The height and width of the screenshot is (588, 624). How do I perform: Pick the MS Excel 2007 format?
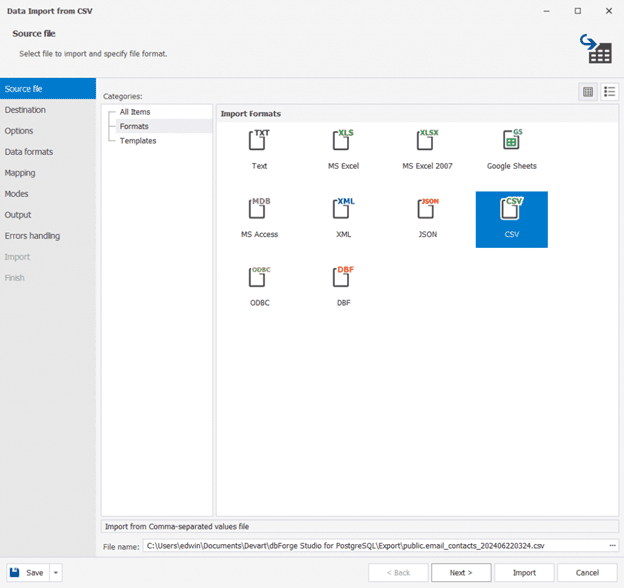pyautogui.click(x=427, y=143)
